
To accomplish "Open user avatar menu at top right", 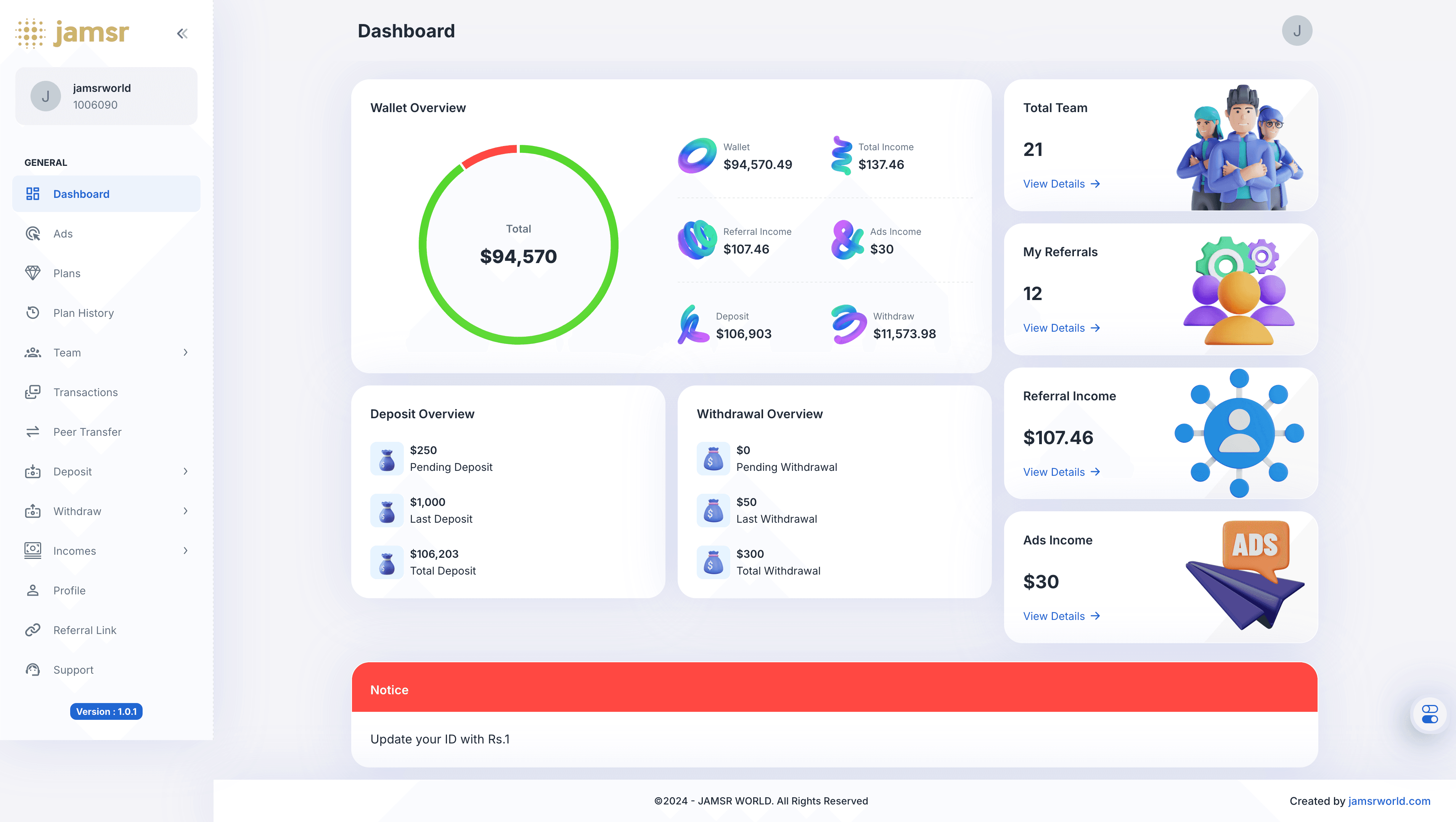I will click(1297, 31).
